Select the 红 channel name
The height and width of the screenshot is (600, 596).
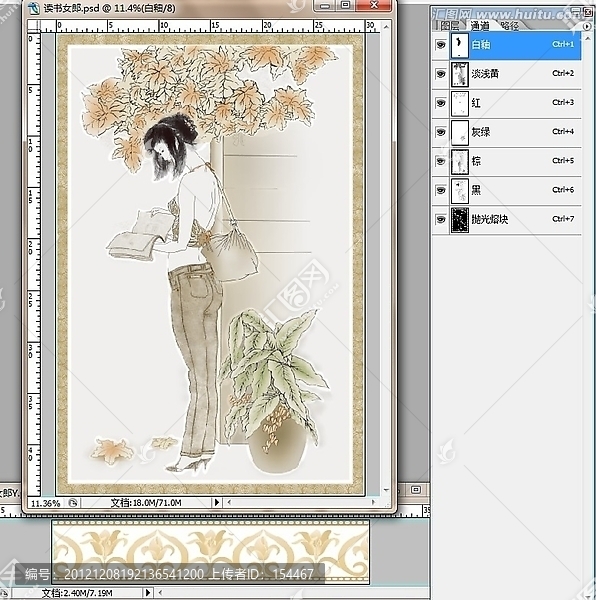pyautogui.click(x=476, y=103)
